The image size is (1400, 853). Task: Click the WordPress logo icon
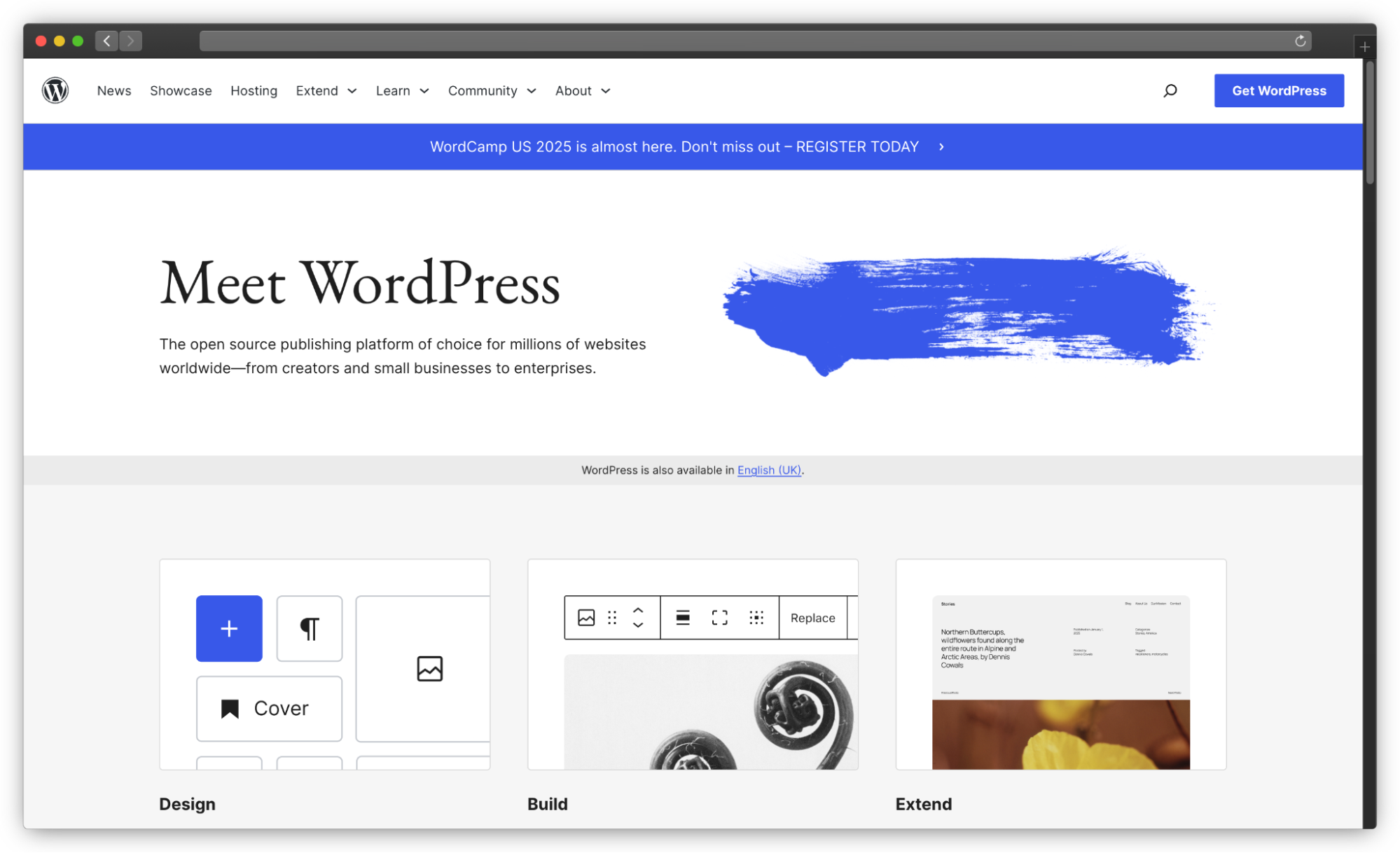click(55, 90)
